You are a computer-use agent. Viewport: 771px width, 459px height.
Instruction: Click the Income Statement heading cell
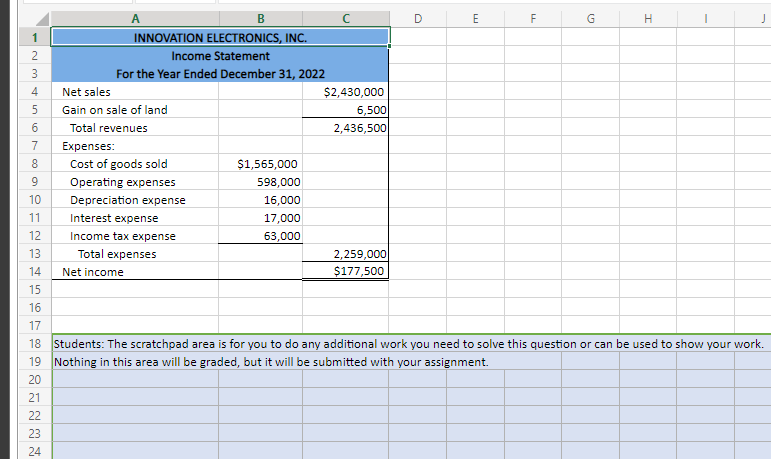point(220,56)
